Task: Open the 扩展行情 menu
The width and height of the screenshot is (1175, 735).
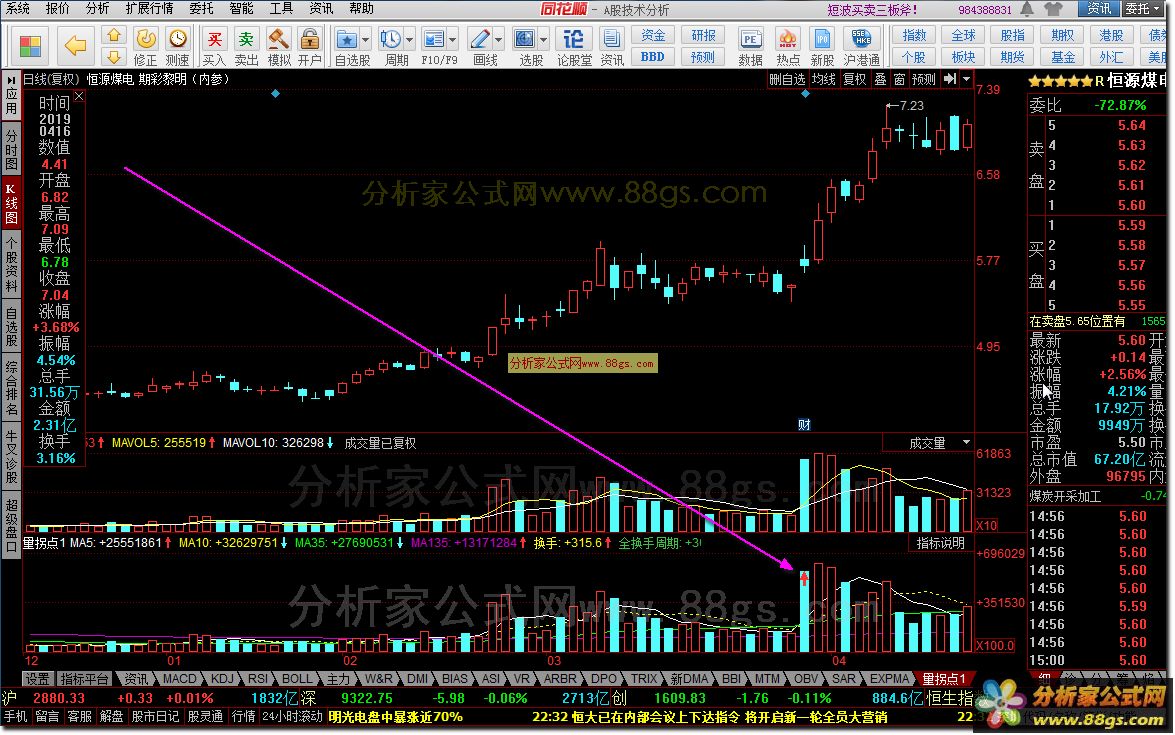Action: 149,8
